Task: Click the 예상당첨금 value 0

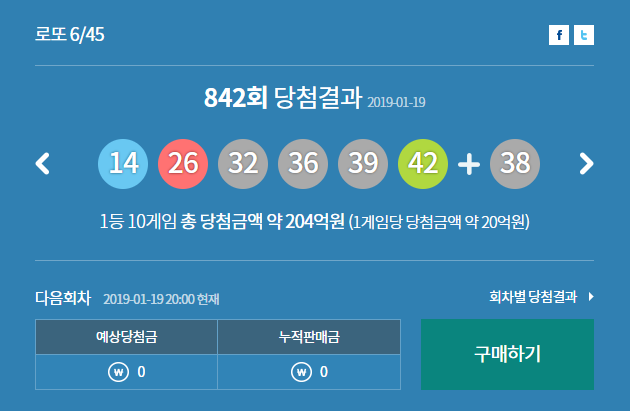Action: [x=141, y=372]
